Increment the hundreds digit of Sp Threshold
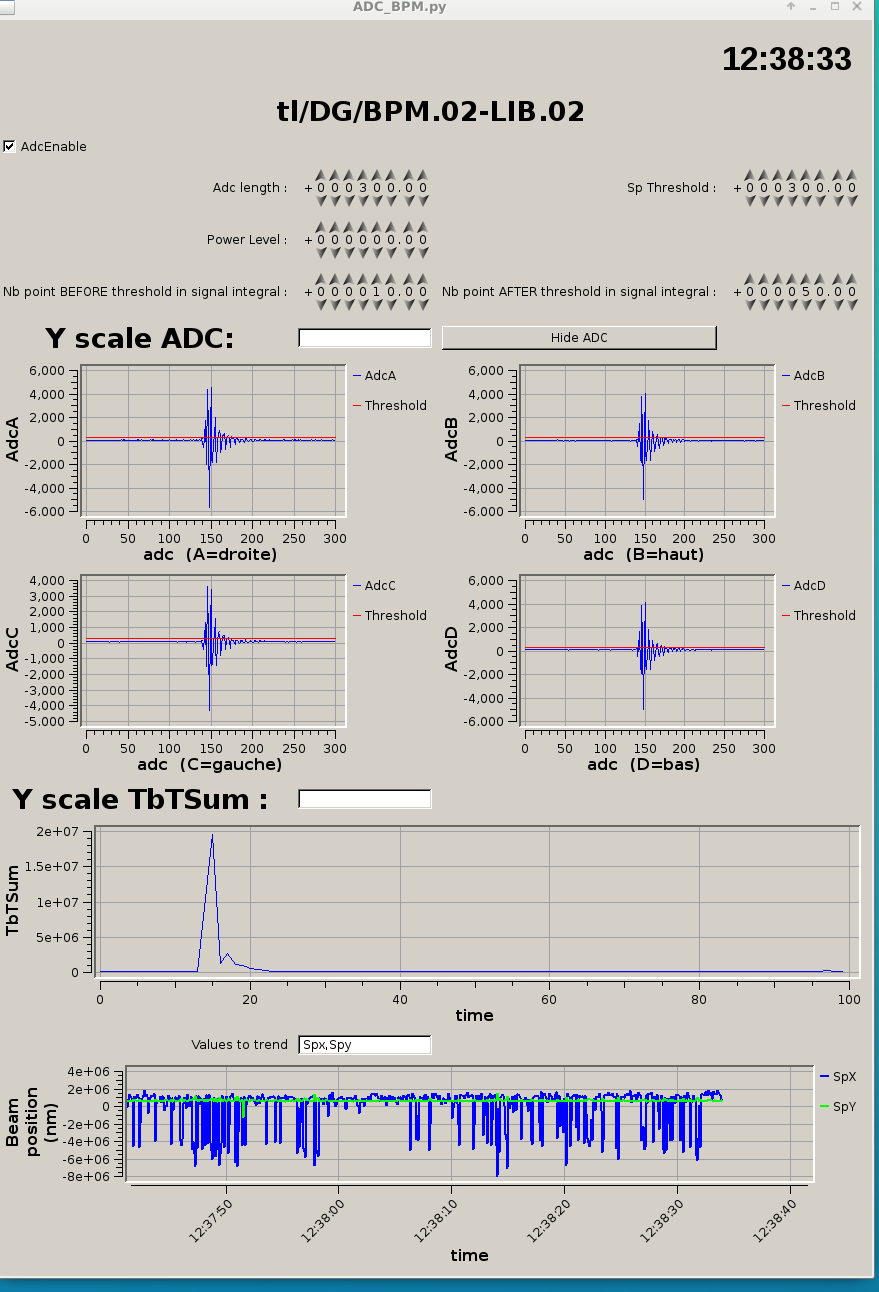Screen dimensions: 879x1292 click(792, 175)
